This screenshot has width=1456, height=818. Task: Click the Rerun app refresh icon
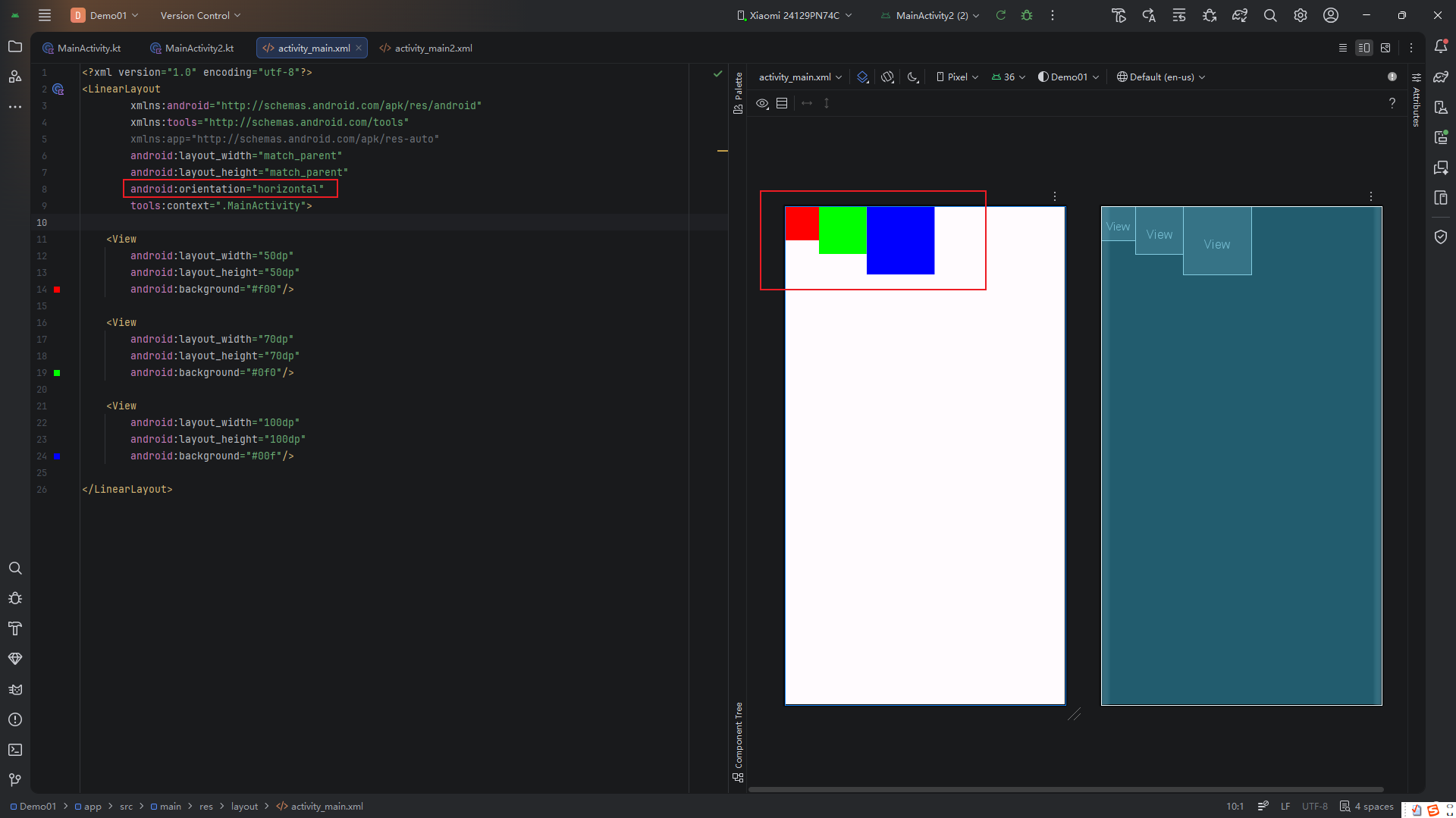(1001, 15)
